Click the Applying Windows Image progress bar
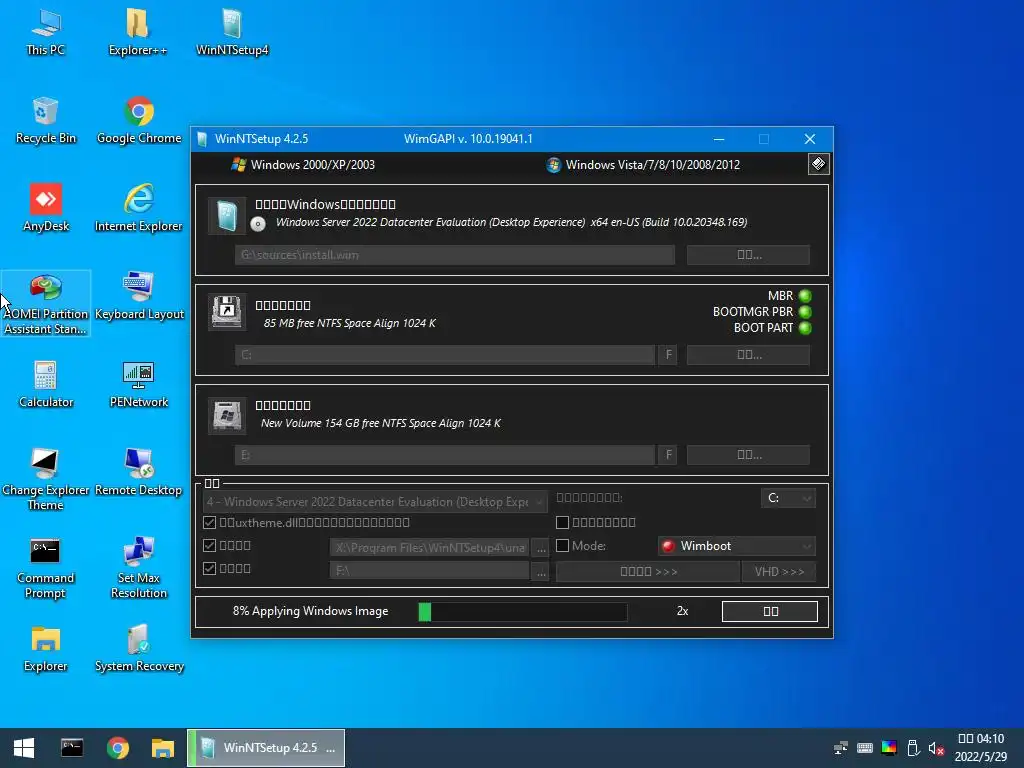The height and width of the screenshot is (768, 1024). click(522, 611)
